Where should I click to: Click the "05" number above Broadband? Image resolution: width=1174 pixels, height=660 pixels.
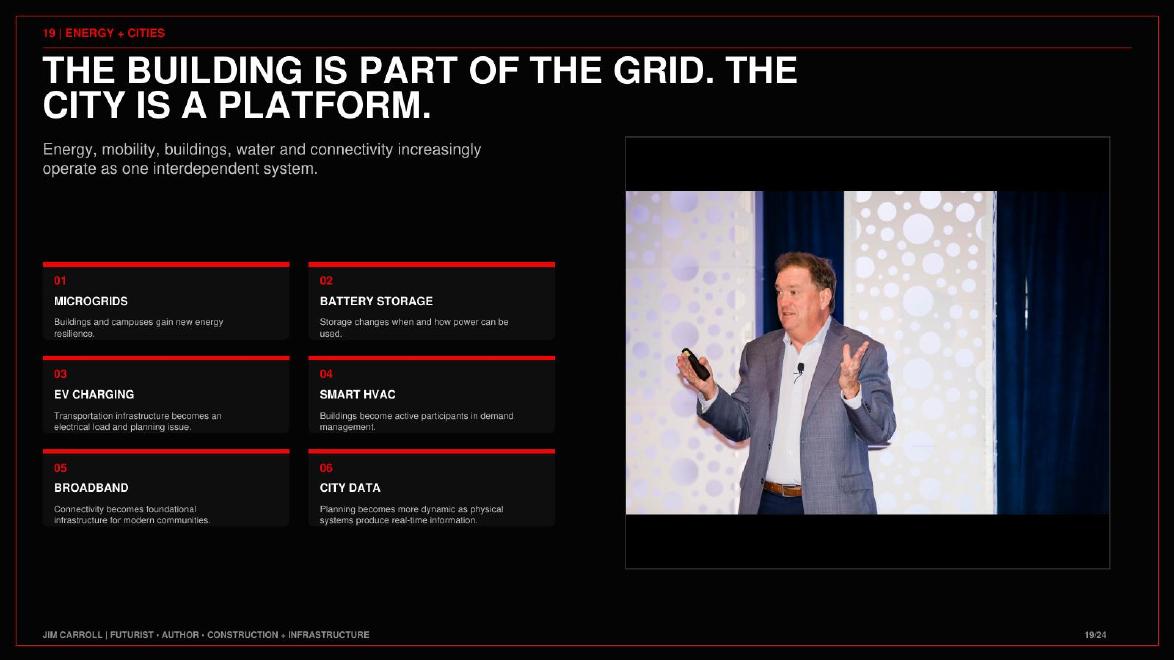pos(60,467)
